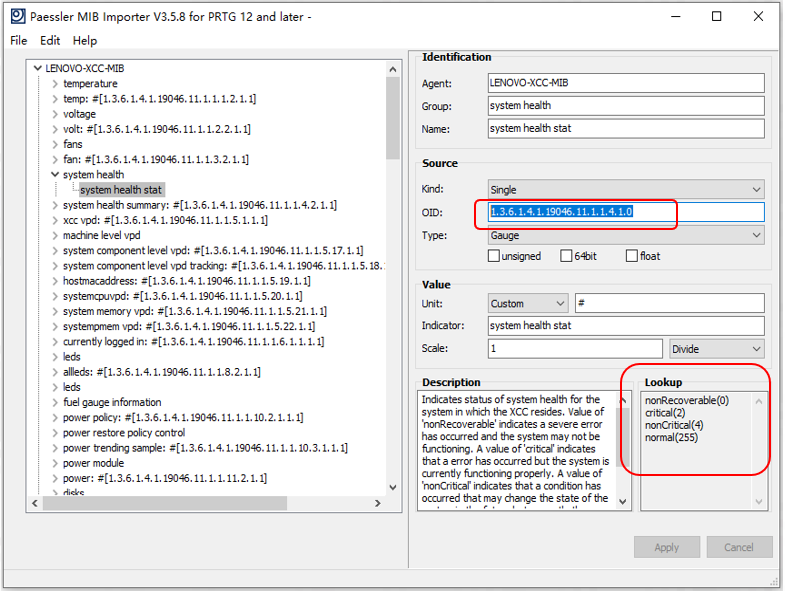Close the MIB Importer window
Image resolution: width=785 pixels, height=591 pixels.
[x=758, y=17]
